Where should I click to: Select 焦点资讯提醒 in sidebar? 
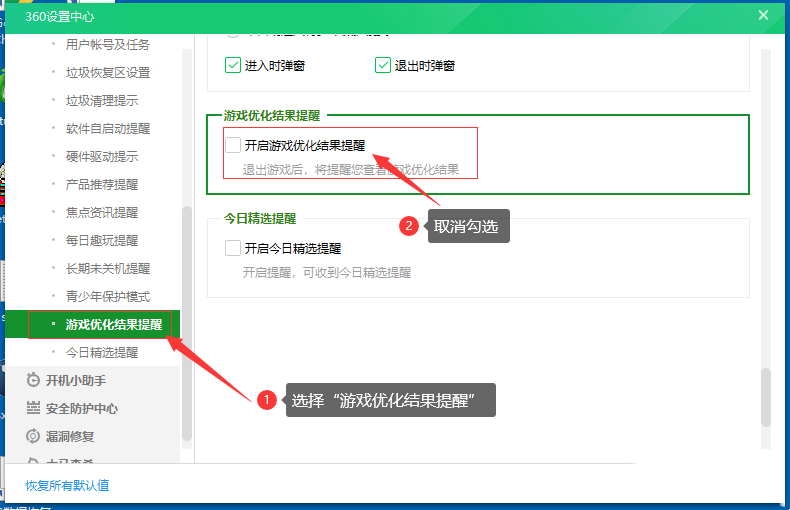pyautogui.click(x=101, y=212)
